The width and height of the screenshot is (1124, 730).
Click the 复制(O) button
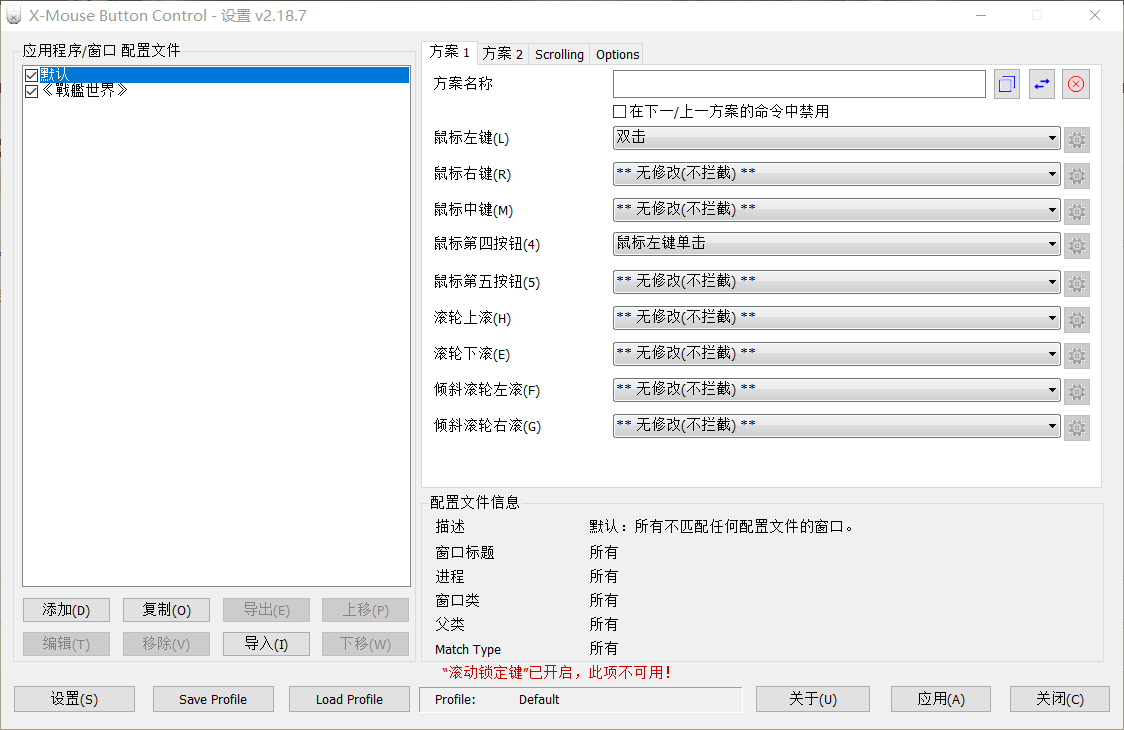pyautogui.click(x=166, y=610)
